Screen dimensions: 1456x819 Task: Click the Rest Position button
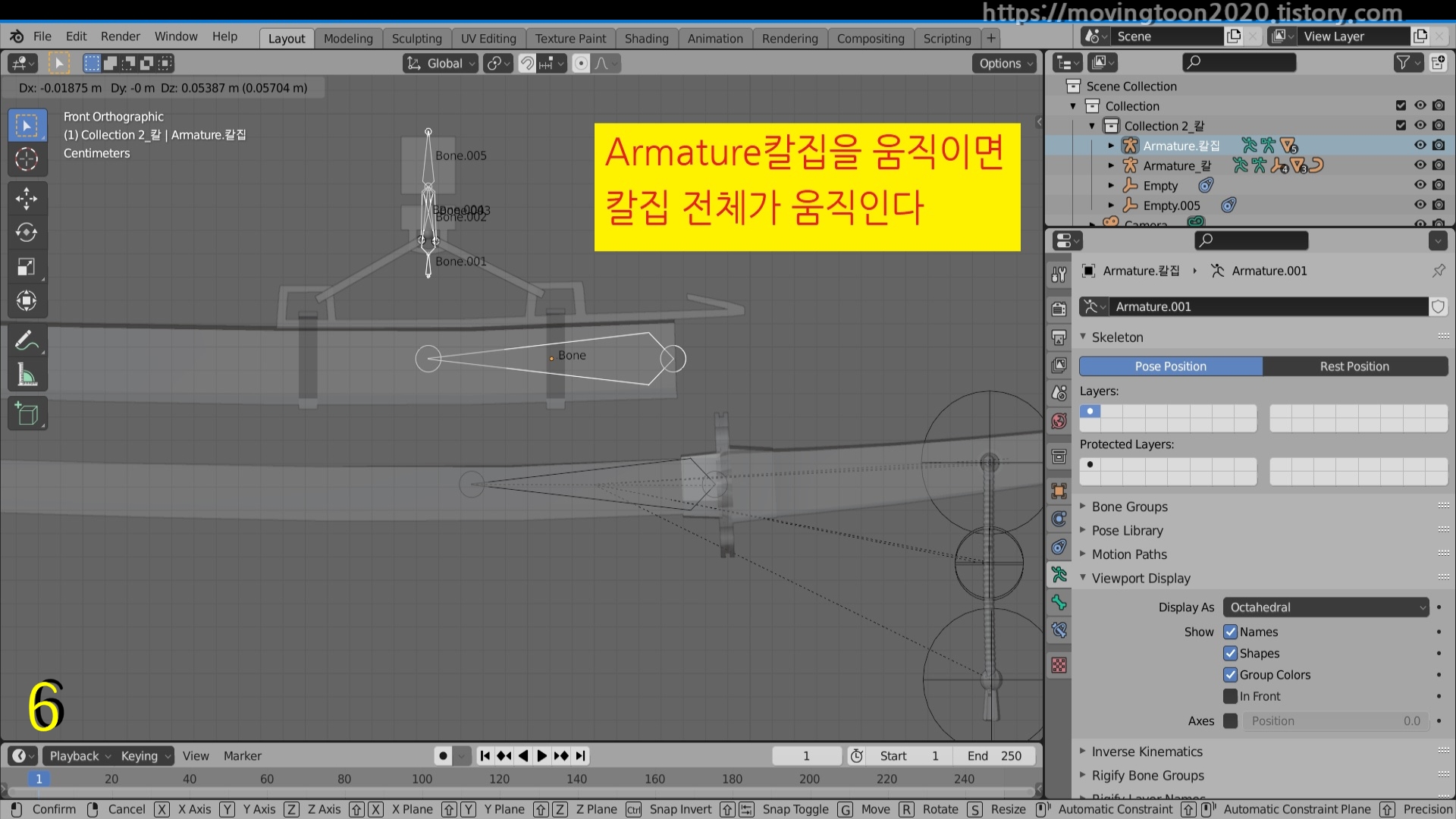point(1354,366)
